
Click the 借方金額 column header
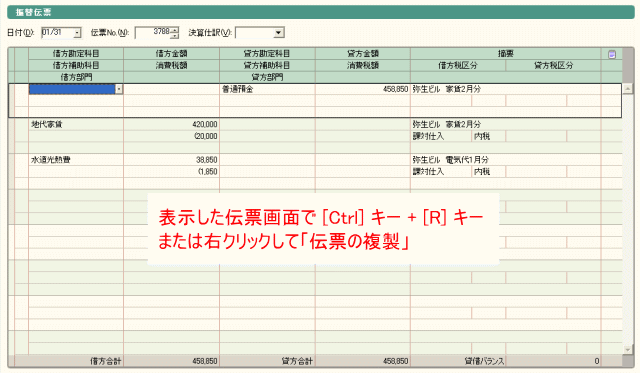click(171, 53)
